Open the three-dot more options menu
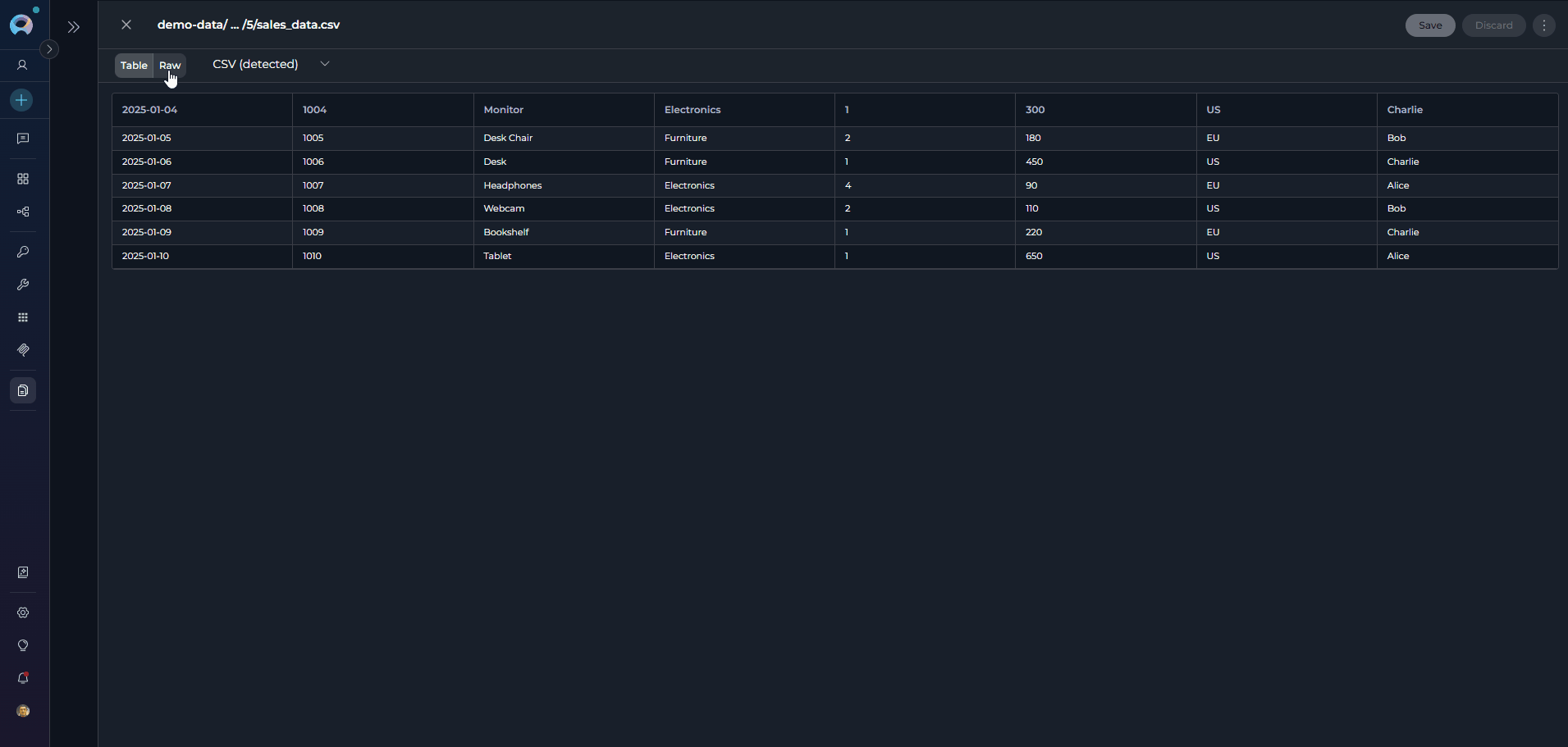This screenshot has height=747, width=1568. [x=1544, y=25]
